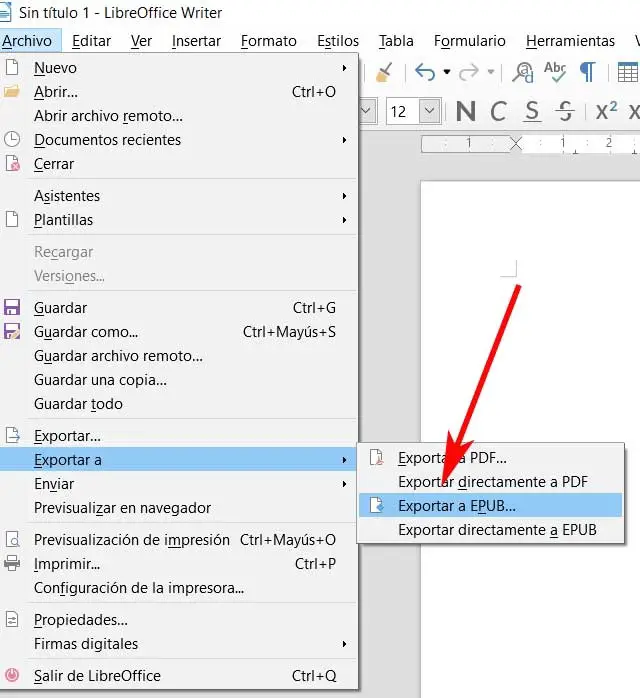Click the Imprimir printer icon
Viewport: 640px width, 698px height.
click(12, 563)
